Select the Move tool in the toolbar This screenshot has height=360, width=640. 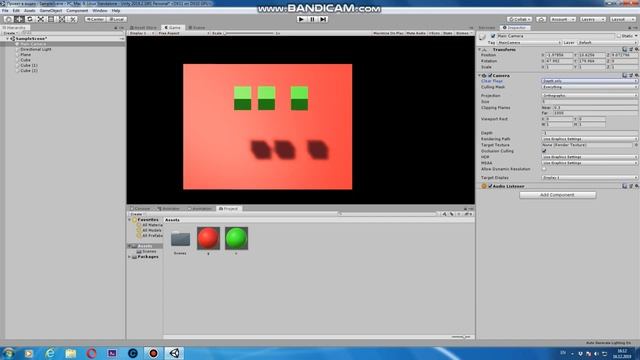[19, 19]
